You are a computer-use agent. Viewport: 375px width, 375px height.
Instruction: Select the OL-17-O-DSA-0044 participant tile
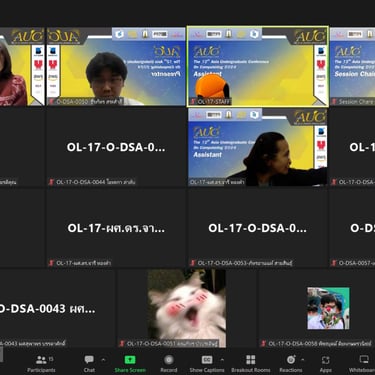(116, 147)
